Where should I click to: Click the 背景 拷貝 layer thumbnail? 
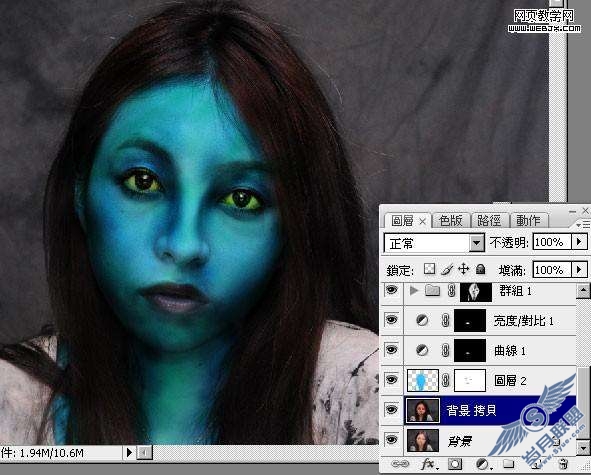pyautogui.click(x=423, y=410)
